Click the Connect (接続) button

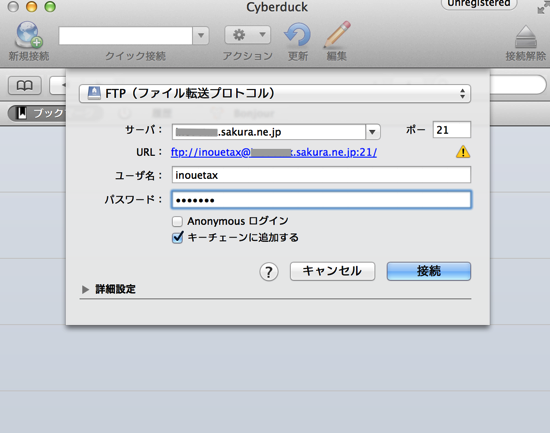click(429, 271)
